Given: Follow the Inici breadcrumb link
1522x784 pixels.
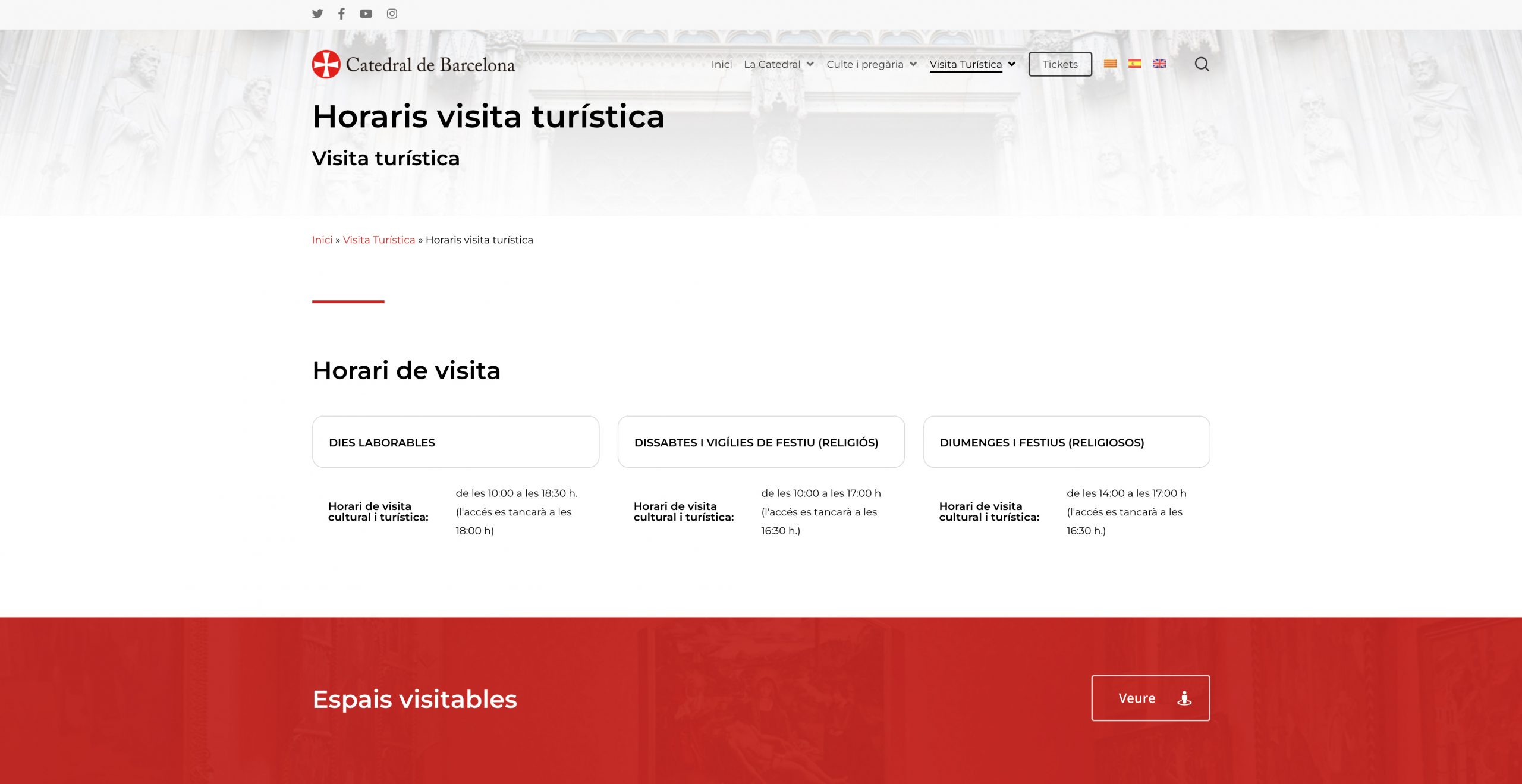Looking at the screenshot, I should (322, 240).
